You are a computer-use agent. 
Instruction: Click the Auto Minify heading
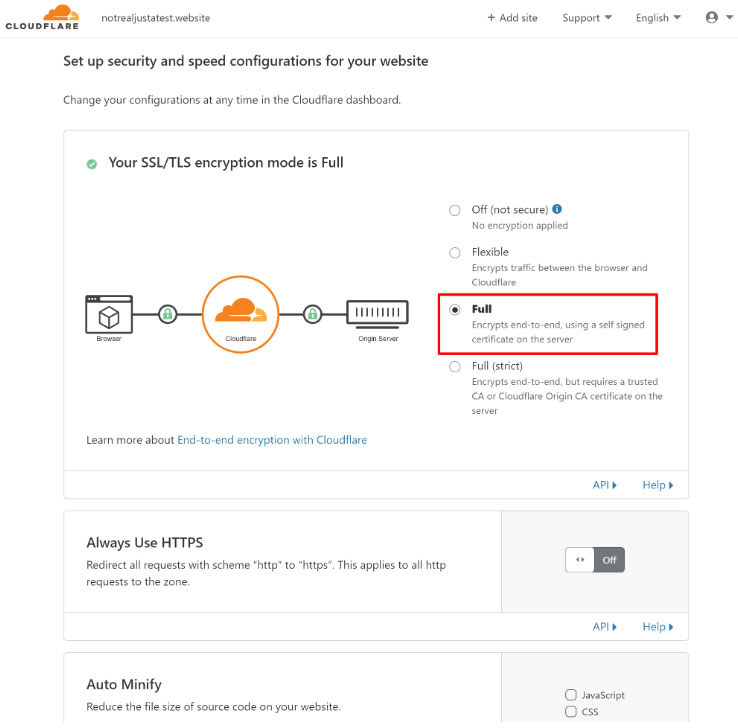click(124, 684)
